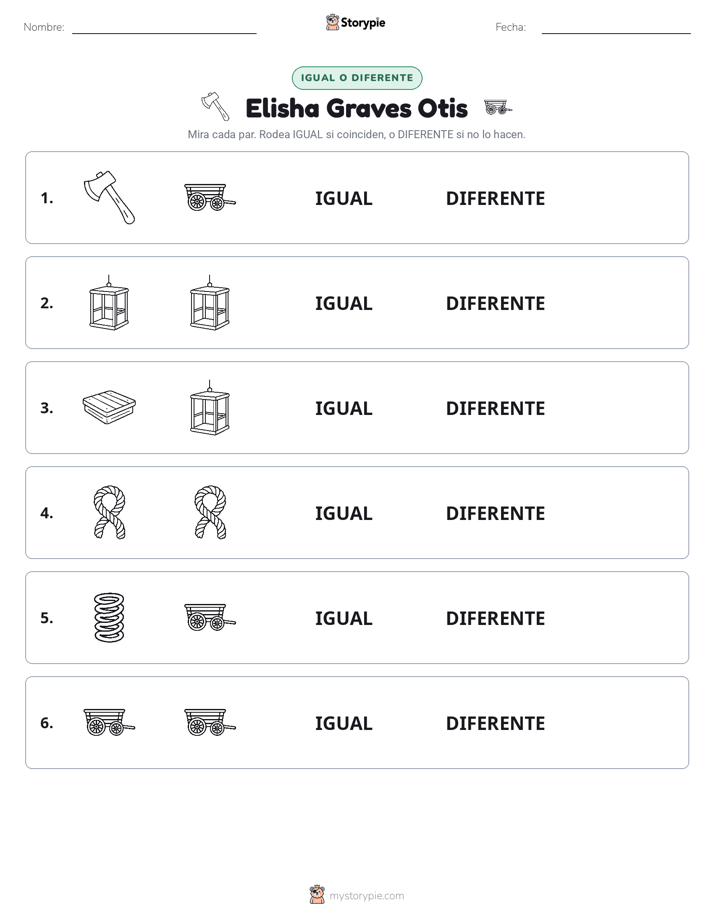Select IGUAL in row 4
Viewport: 714px width, 924px height.
(x=343, y=513)
